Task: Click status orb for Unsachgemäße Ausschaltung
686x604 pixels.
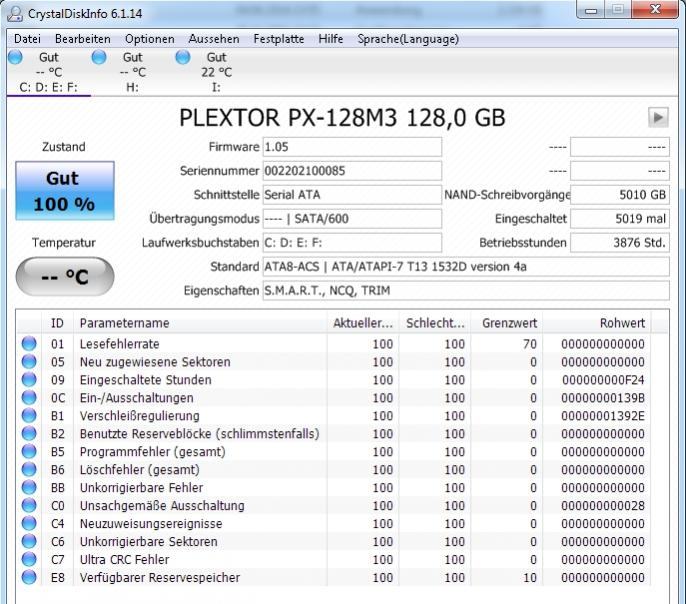Action: coord(29,505)
